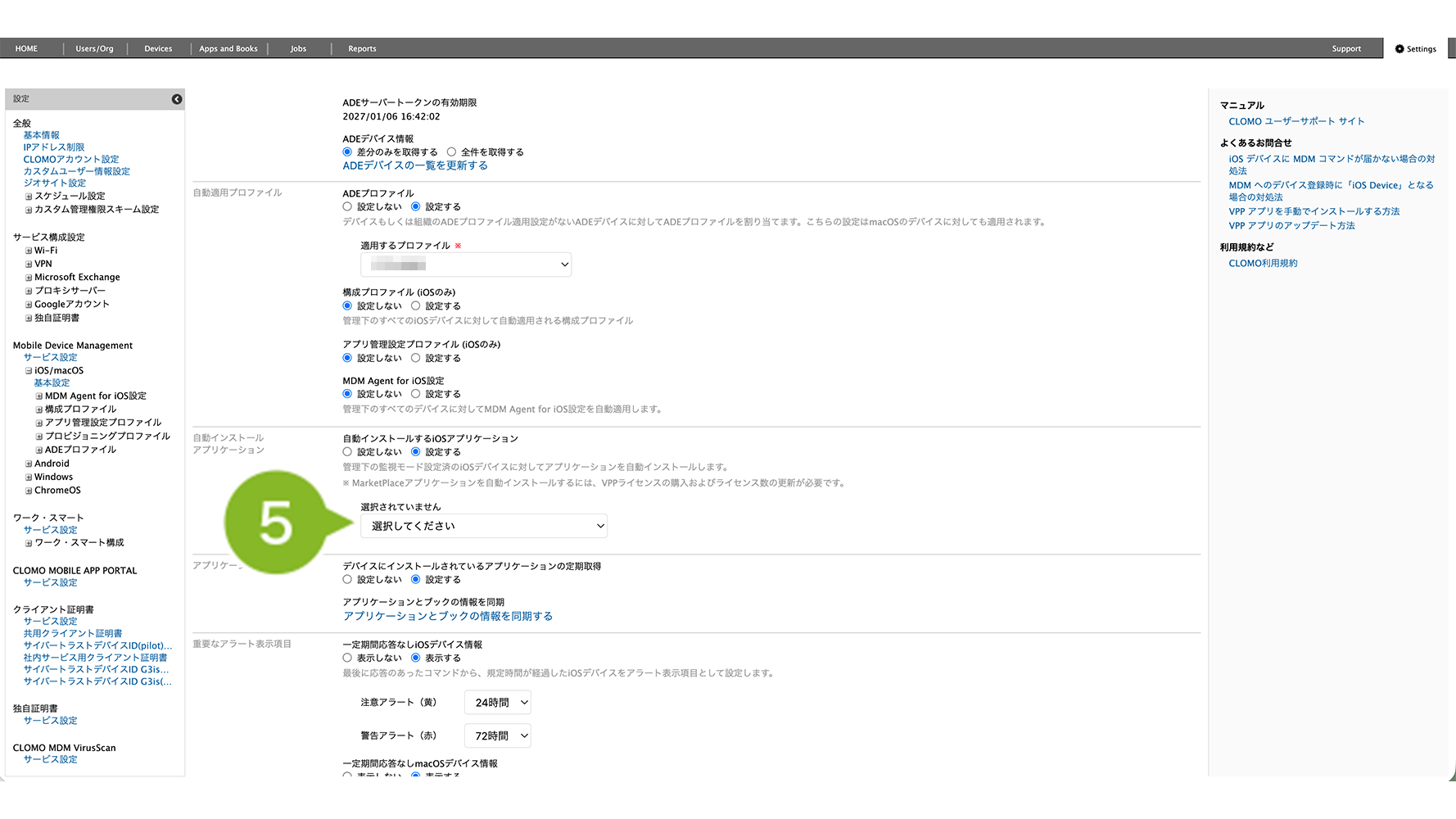Image resolution: width=1456 pixels, height=819 pixels.
Task: Open Settings via the gear icon
Action: (x=1399, y=49)
